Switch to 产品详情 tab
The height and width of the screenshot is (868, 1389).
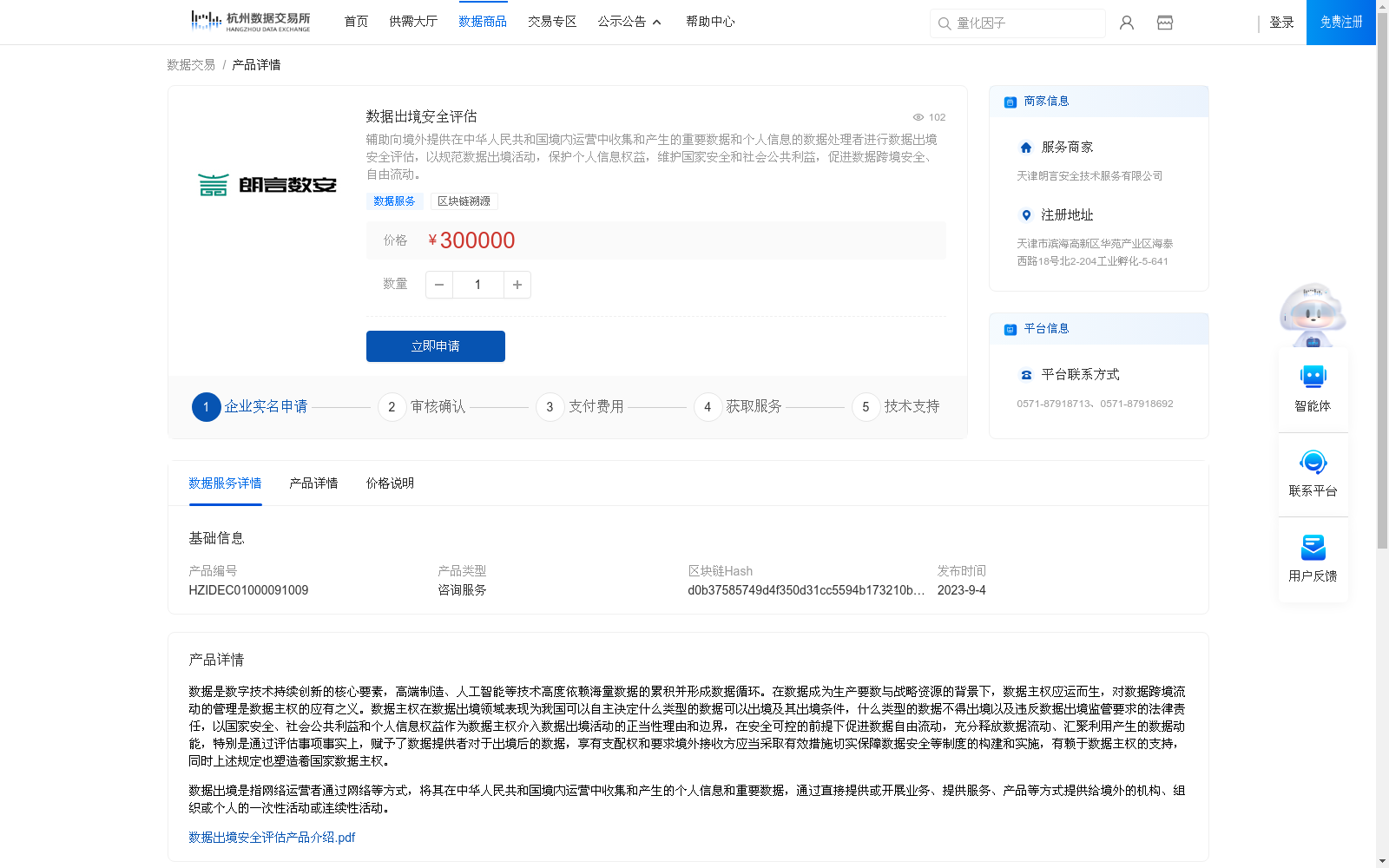click(x=313, y=483)
